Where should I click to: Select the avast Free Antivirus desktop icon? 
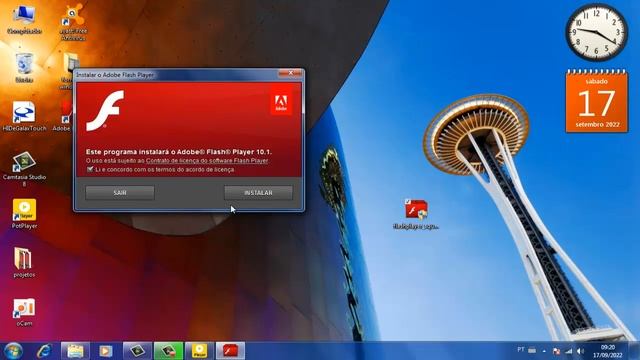tap(73, 22)
